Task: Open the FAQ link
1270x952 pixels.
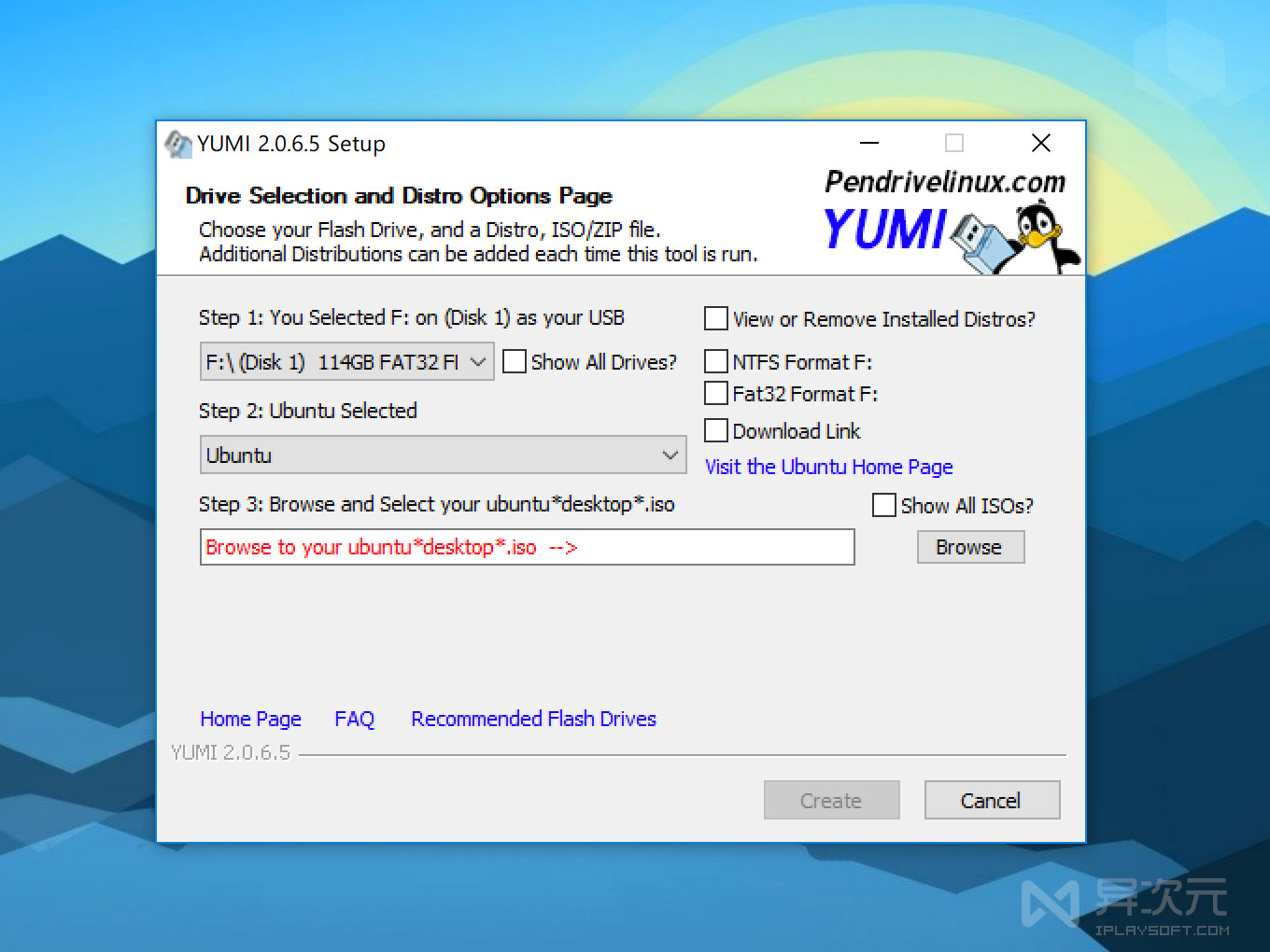Action: (354, 719)
